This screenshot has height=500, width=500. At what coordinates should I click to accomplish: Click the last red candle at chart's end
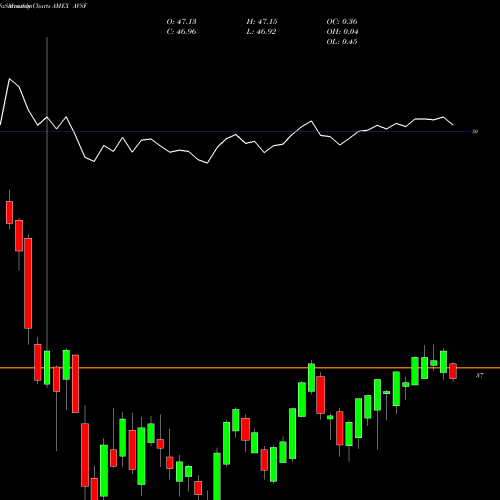click(453, 371)
